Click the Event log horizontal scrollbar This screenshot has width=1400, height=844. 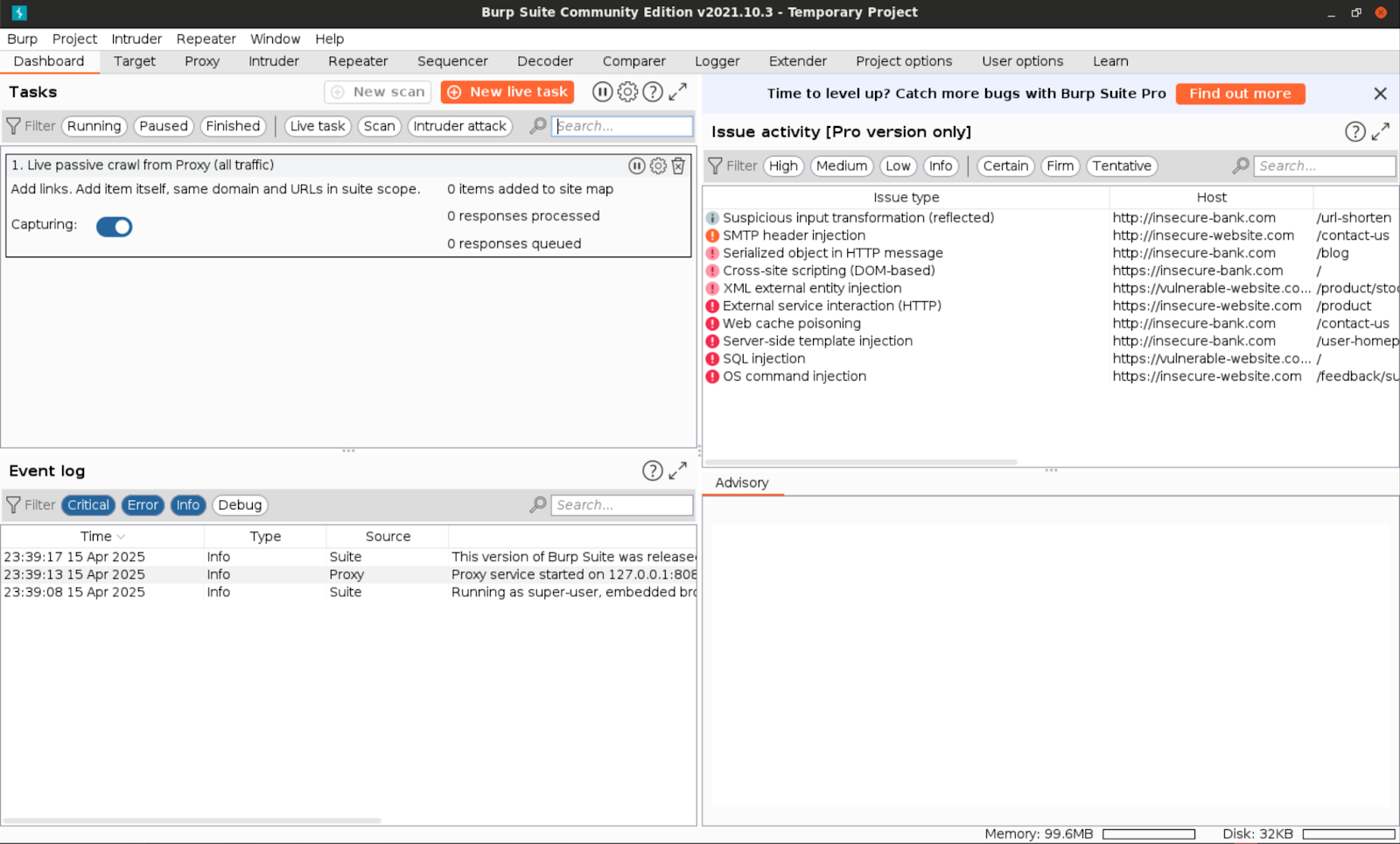(192, 821)
